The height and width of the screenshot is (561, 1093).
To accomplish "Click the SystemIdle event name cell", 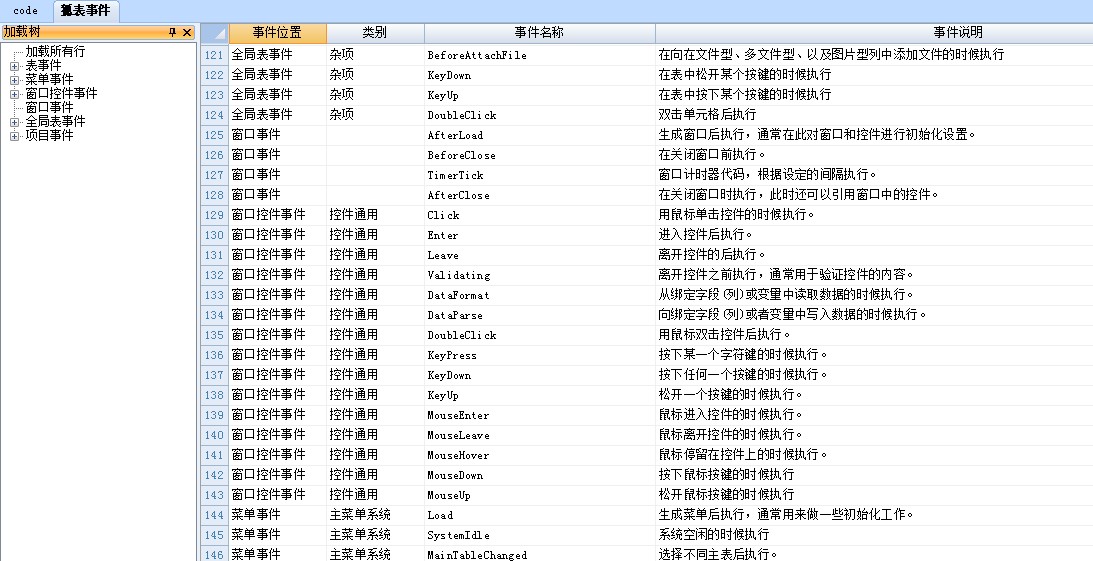I will [540, 535].
